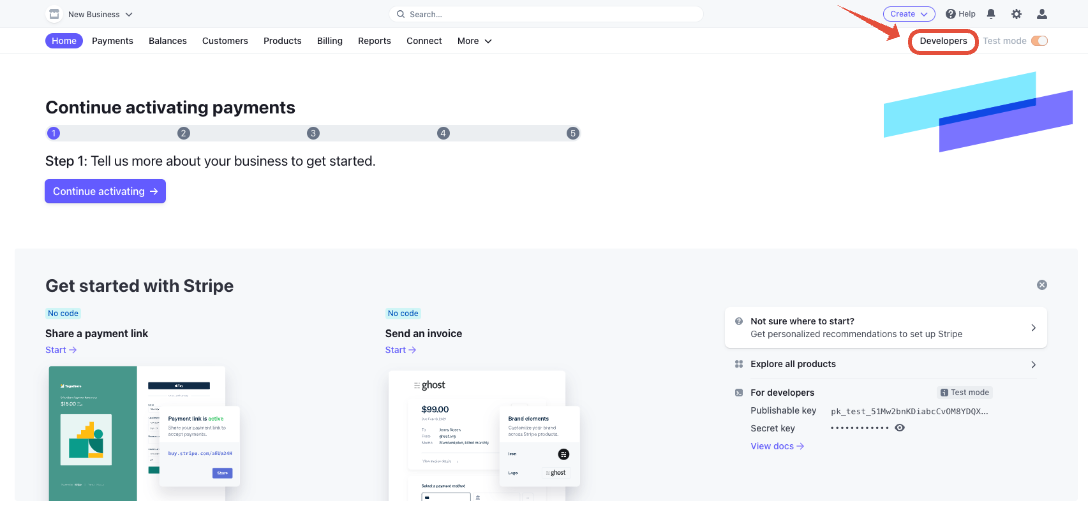Open the Customers tab
The width and height of the screenshot is (1088, 513).
pos(225,41)
